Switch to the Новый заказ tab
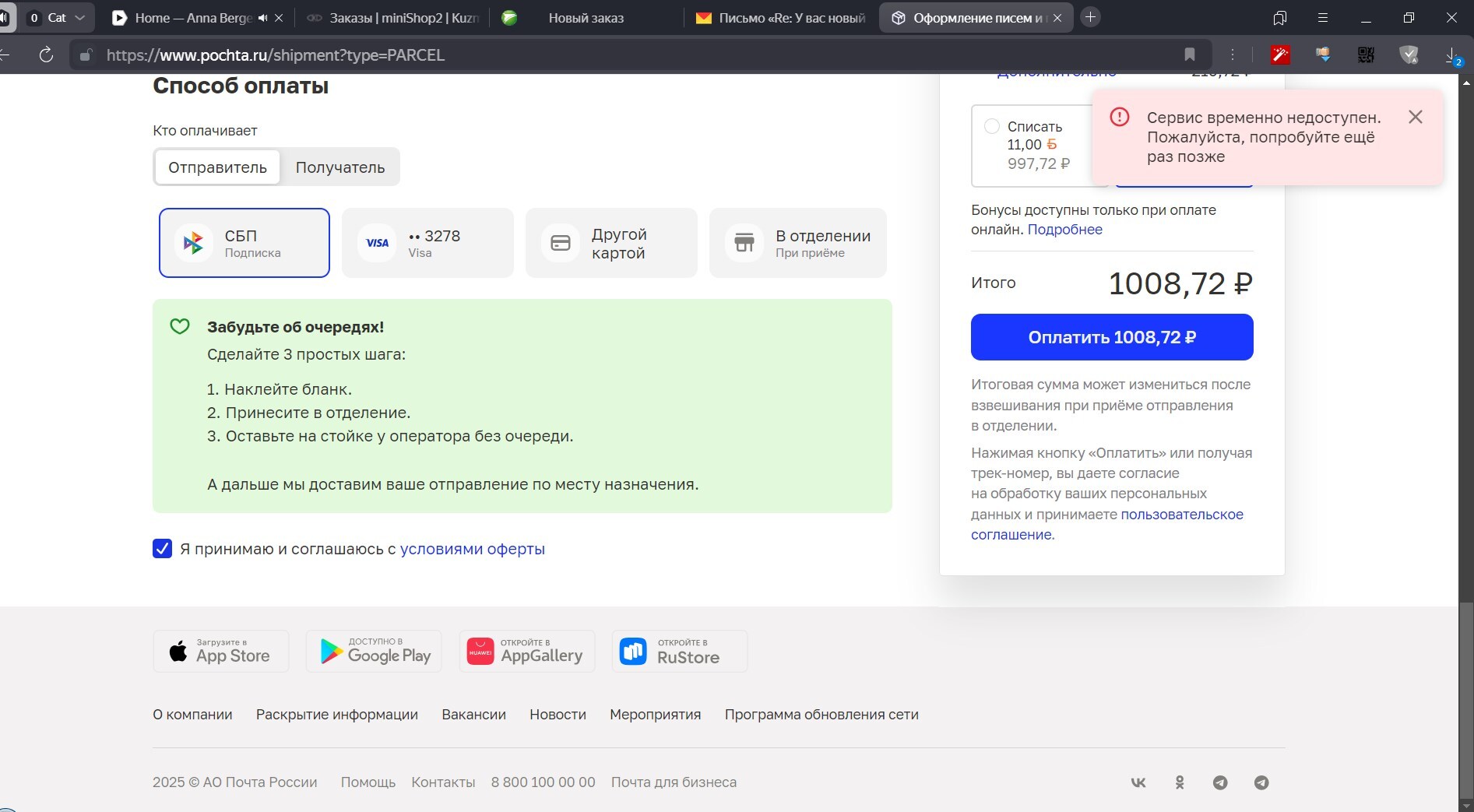This screenshot has width=1474, height=812. pyautogui.click(x=586, y=18)
